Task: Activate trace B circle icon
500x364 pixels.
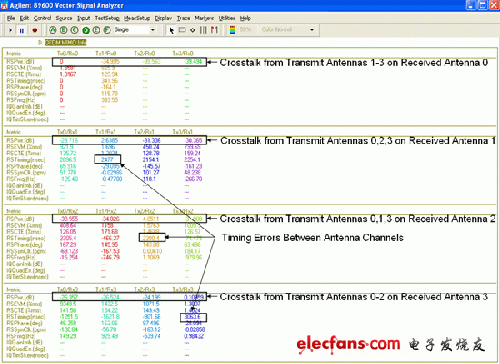Action: [64, 30]
